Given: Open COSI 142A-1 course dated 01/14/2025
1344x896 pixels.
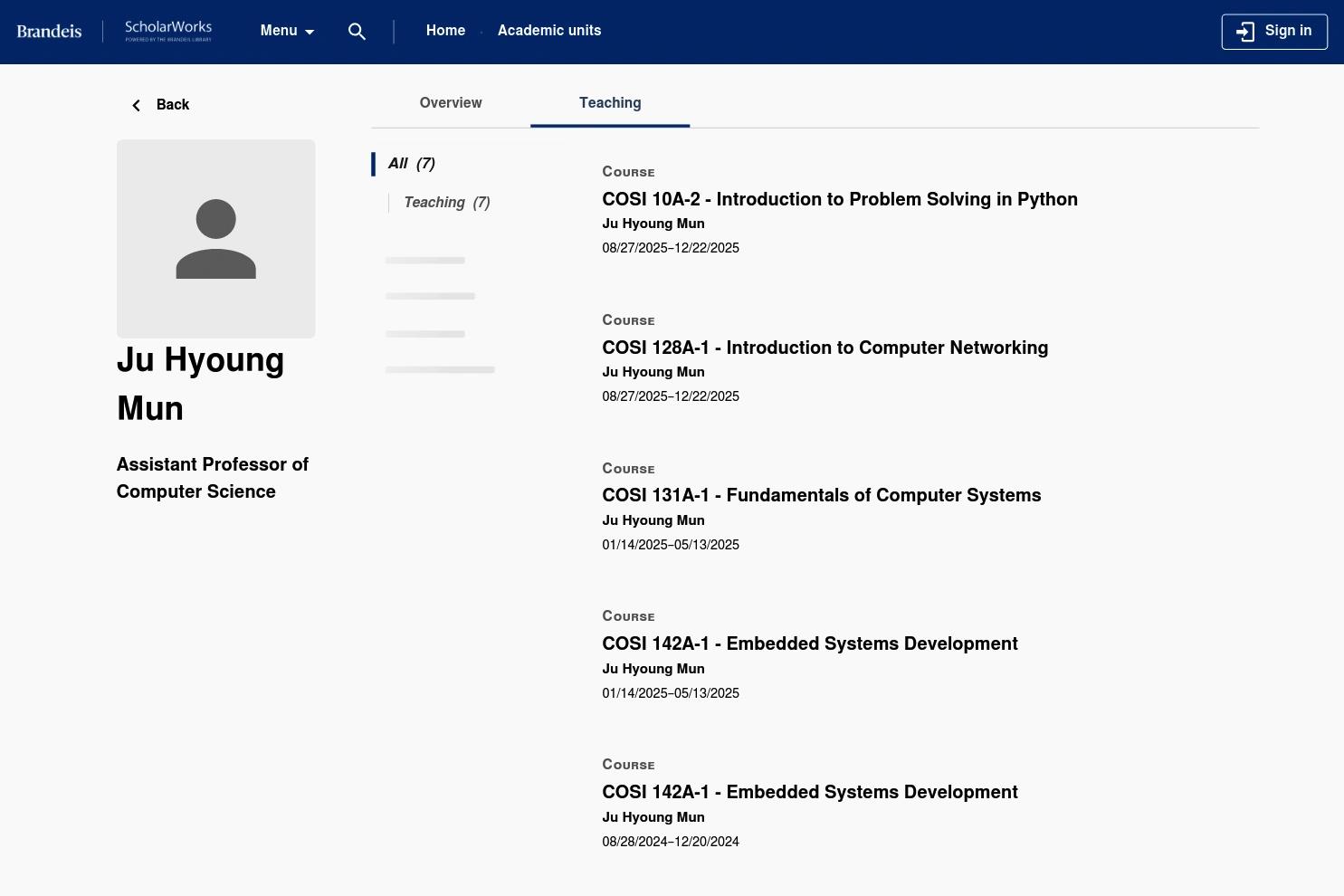Looking at the screenshot, I should coord(810,644).
